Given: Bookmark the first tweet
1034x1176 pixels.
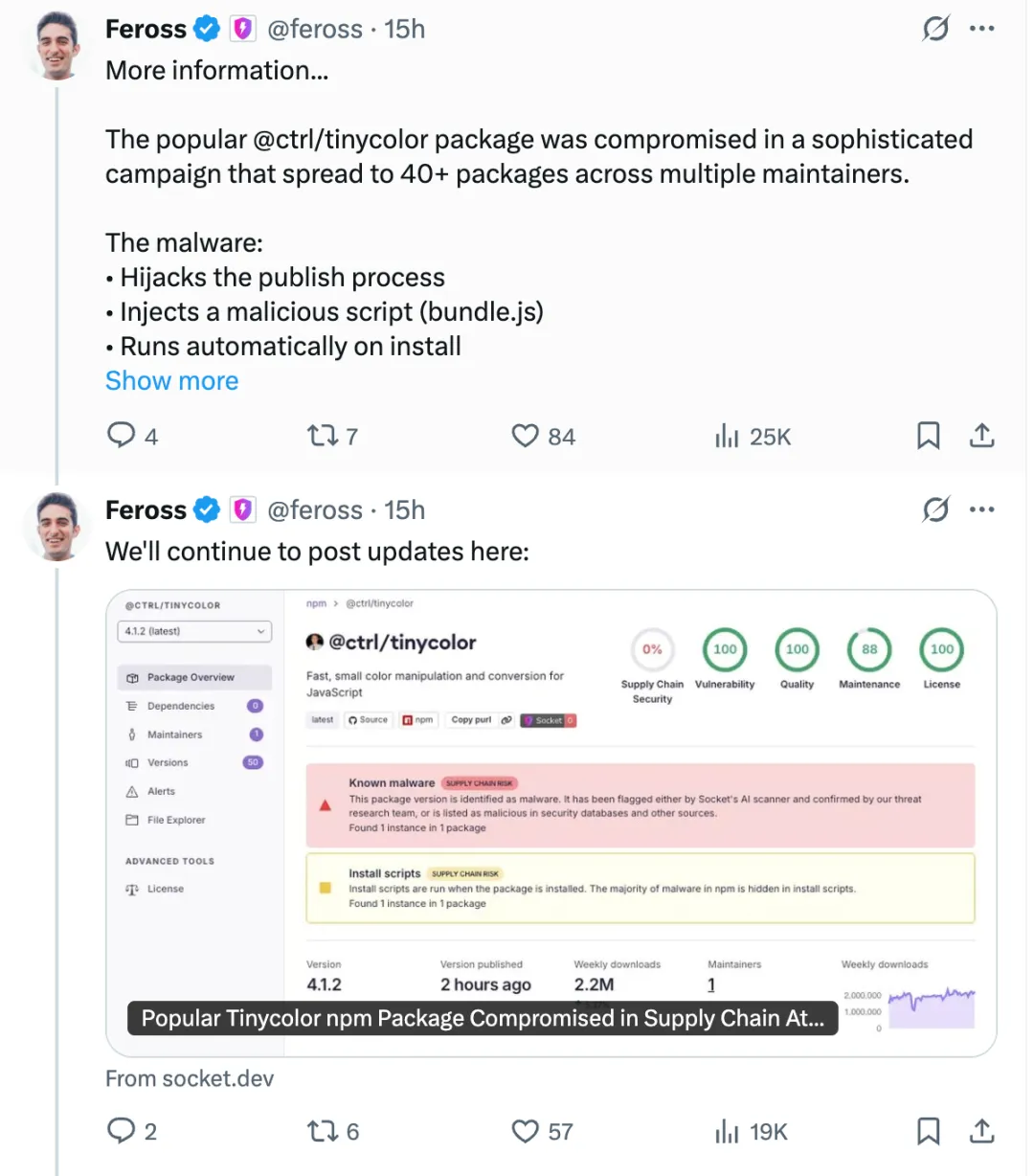Looking at the screenshot, I should coord(928,436).
